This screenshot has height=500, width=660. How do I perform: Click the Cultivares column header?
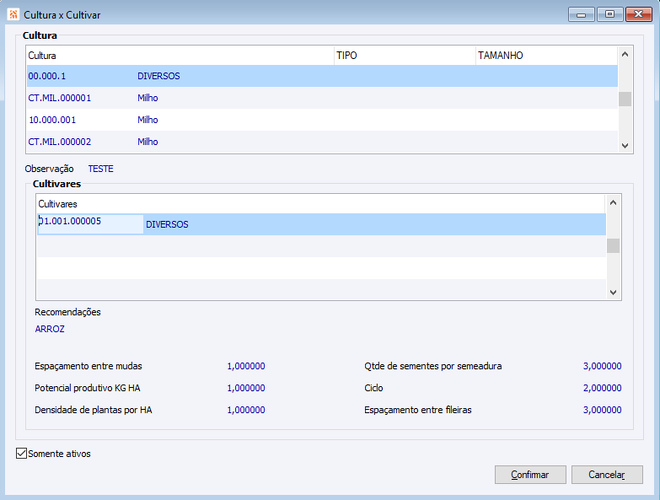coord(321,204)
